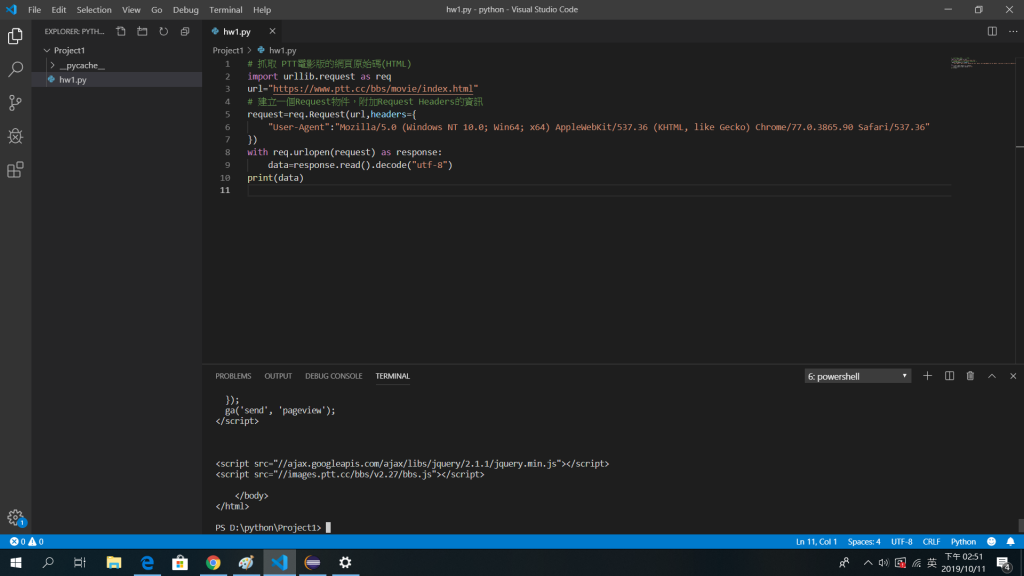Click the UTF-8 encoding in status bar
1024x576 pixels.
(901, 541)
